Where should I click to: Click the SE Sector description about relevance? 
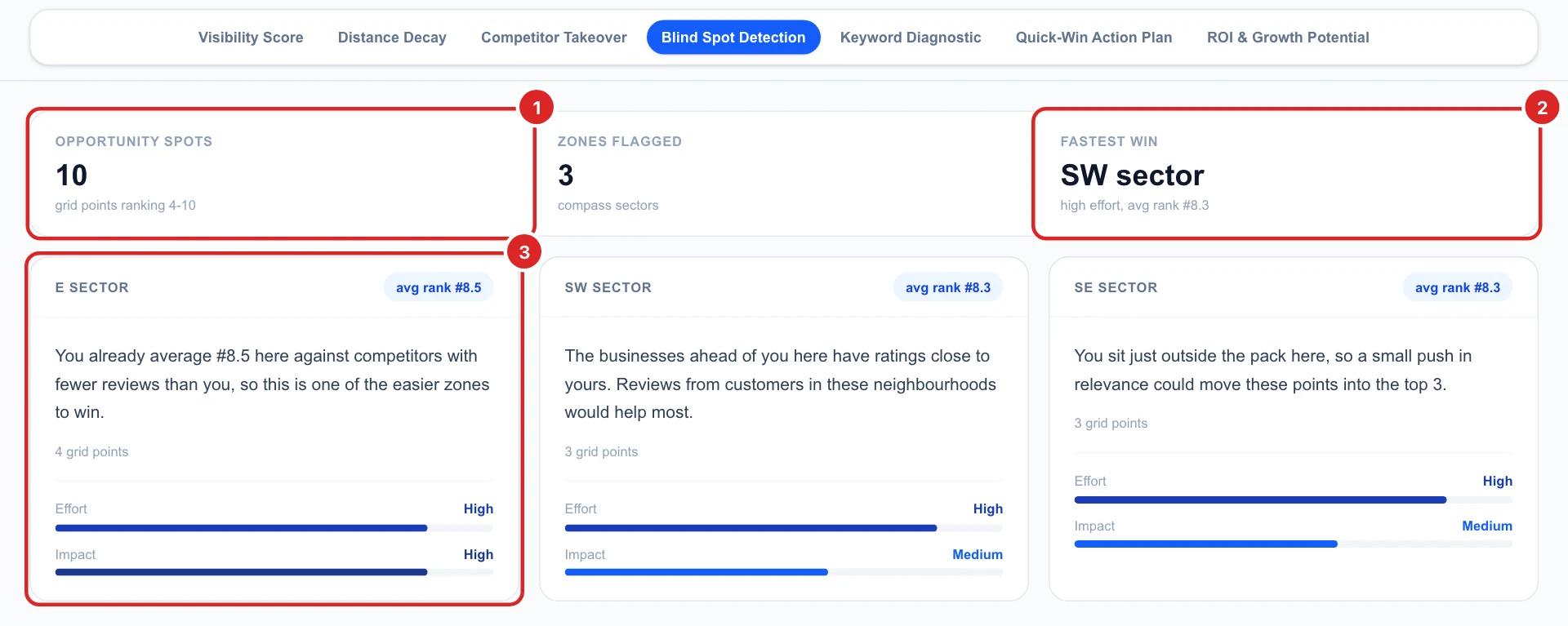pyautogui.click(x=1273, y=370)
